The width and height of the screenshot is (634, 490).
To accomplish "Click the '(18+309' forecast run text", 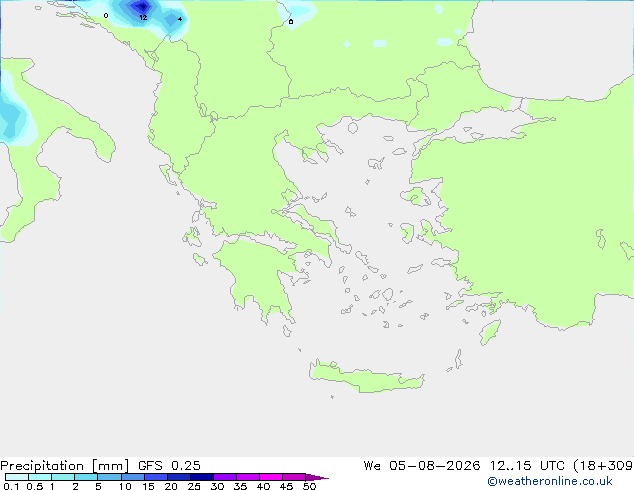I will 603,466.
